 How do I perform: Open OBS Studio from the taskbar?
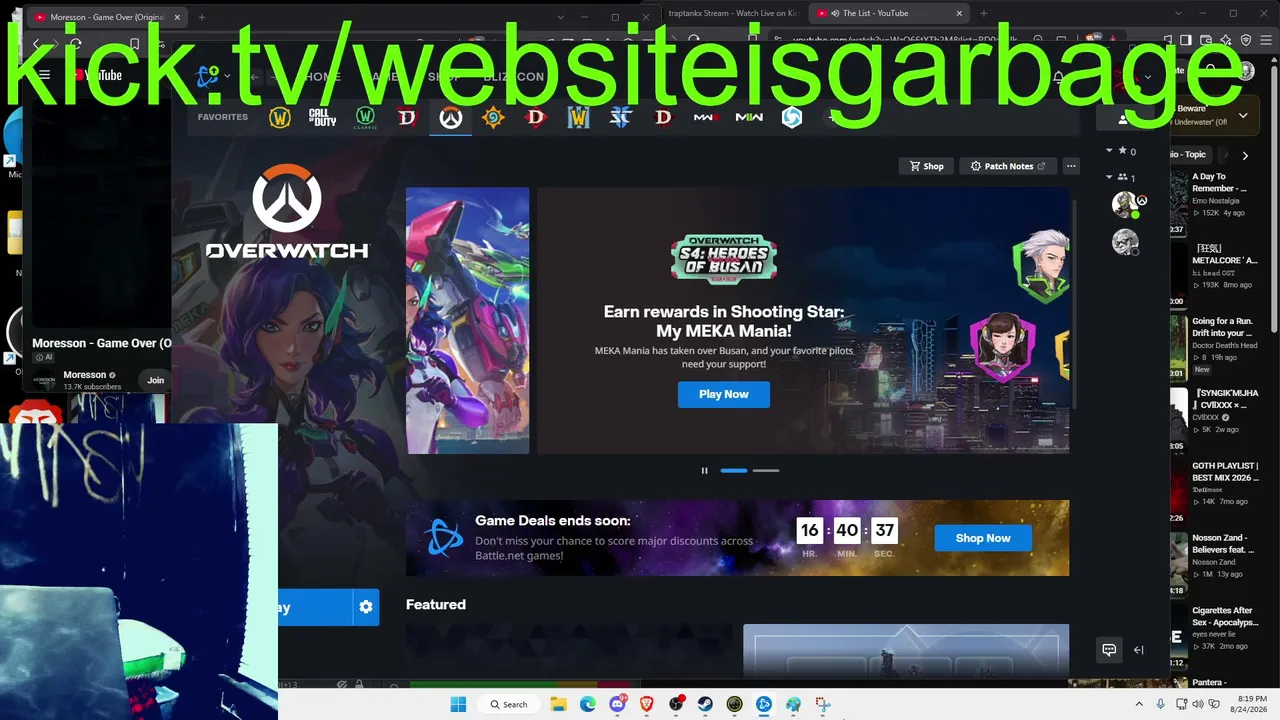click(676, 704)
